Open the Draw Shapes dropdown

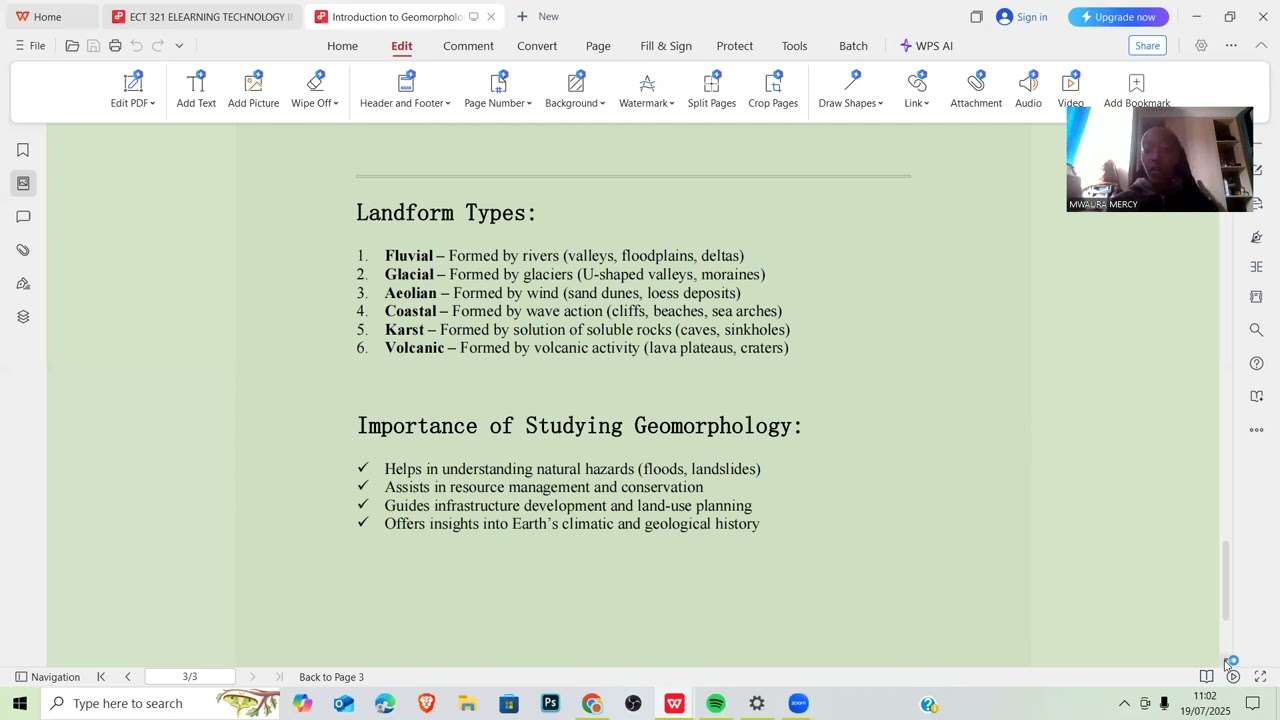click(x=851, y=90)
